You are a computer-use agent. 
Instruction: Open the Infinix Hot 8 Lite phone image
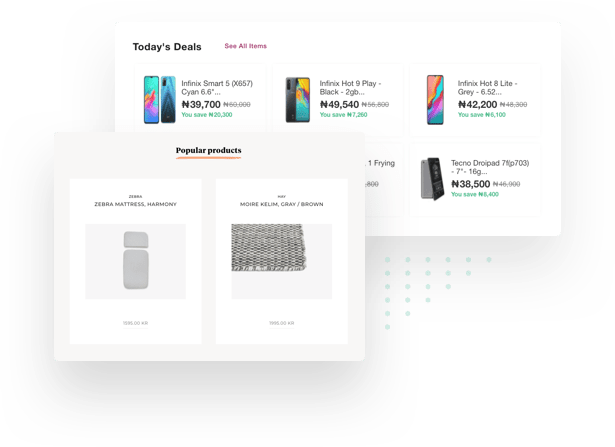click(435, 98)
